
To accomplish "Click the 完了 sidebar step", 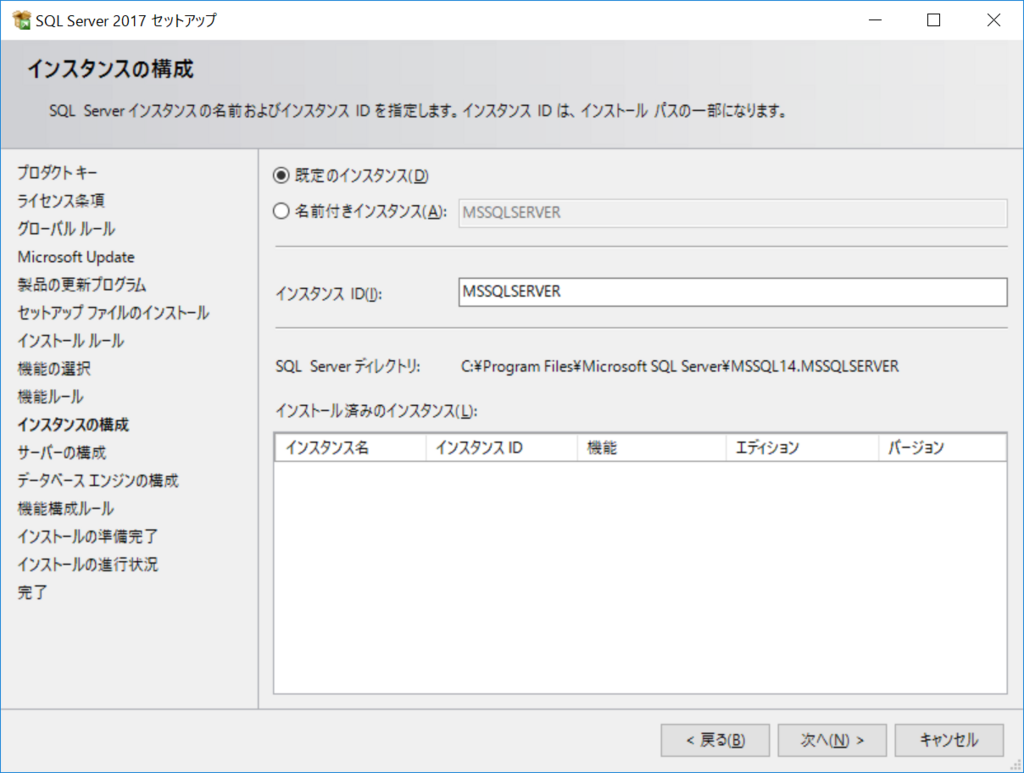I will [32, 593].
